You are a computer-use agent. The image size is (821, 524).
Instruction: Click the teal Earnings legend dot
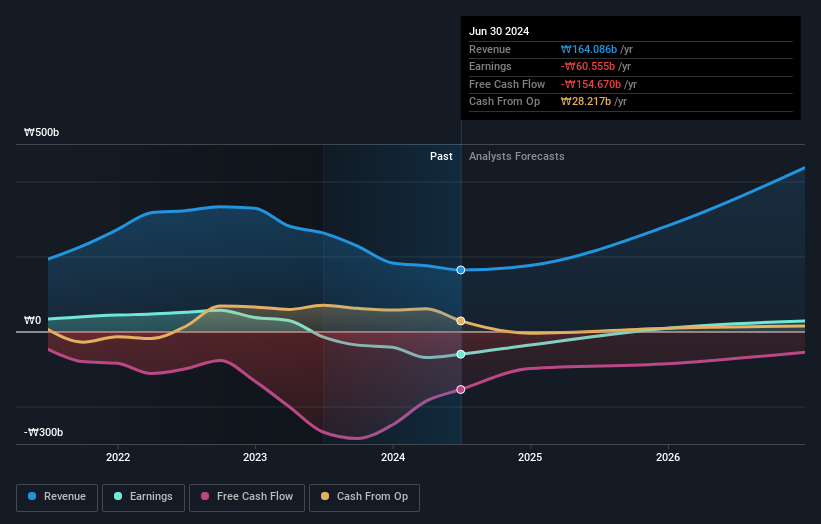click(x=118, y=496)
